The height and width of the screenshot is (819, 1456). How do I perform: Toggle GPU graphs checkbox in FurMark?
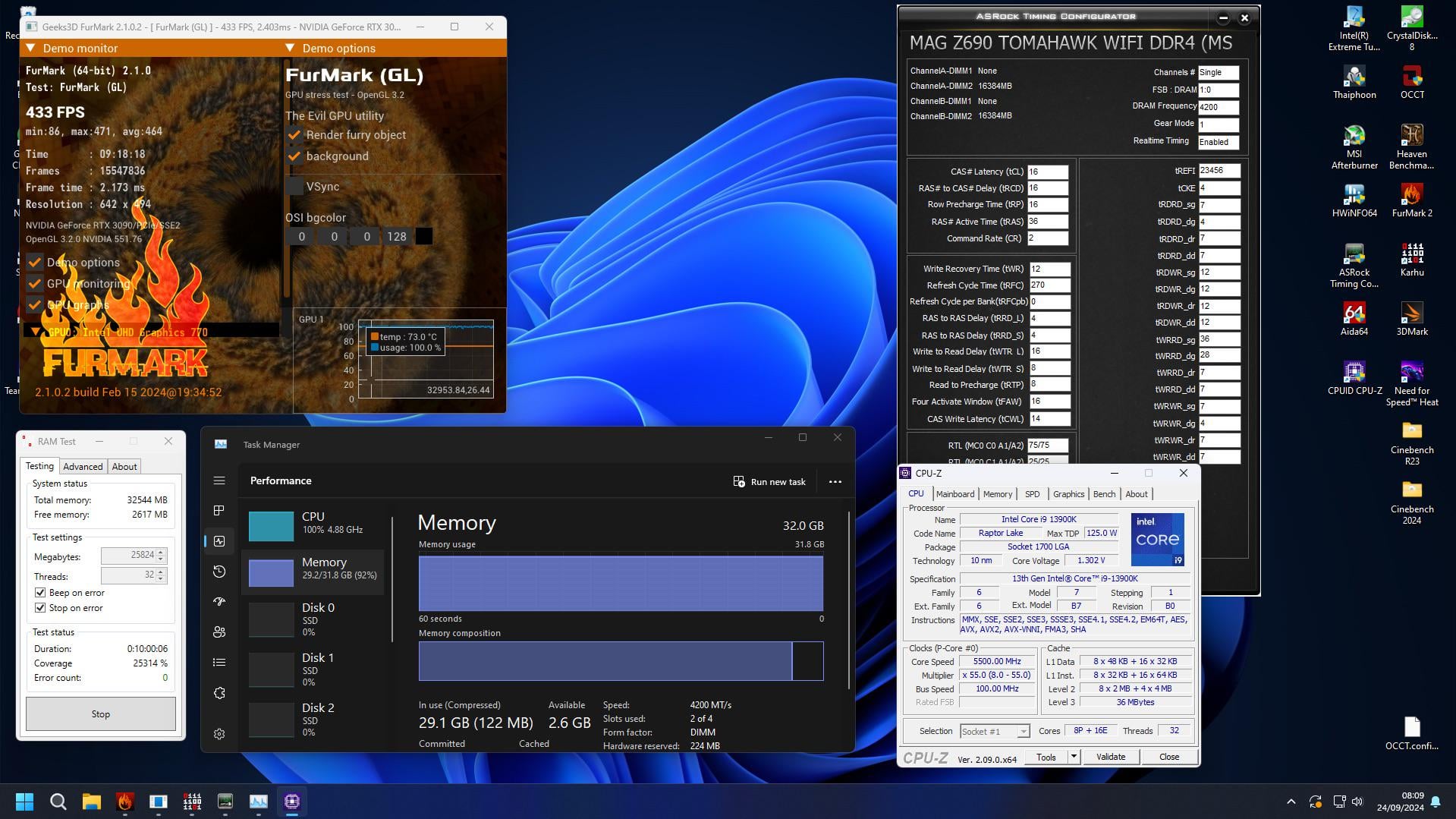tap(35, 305)
